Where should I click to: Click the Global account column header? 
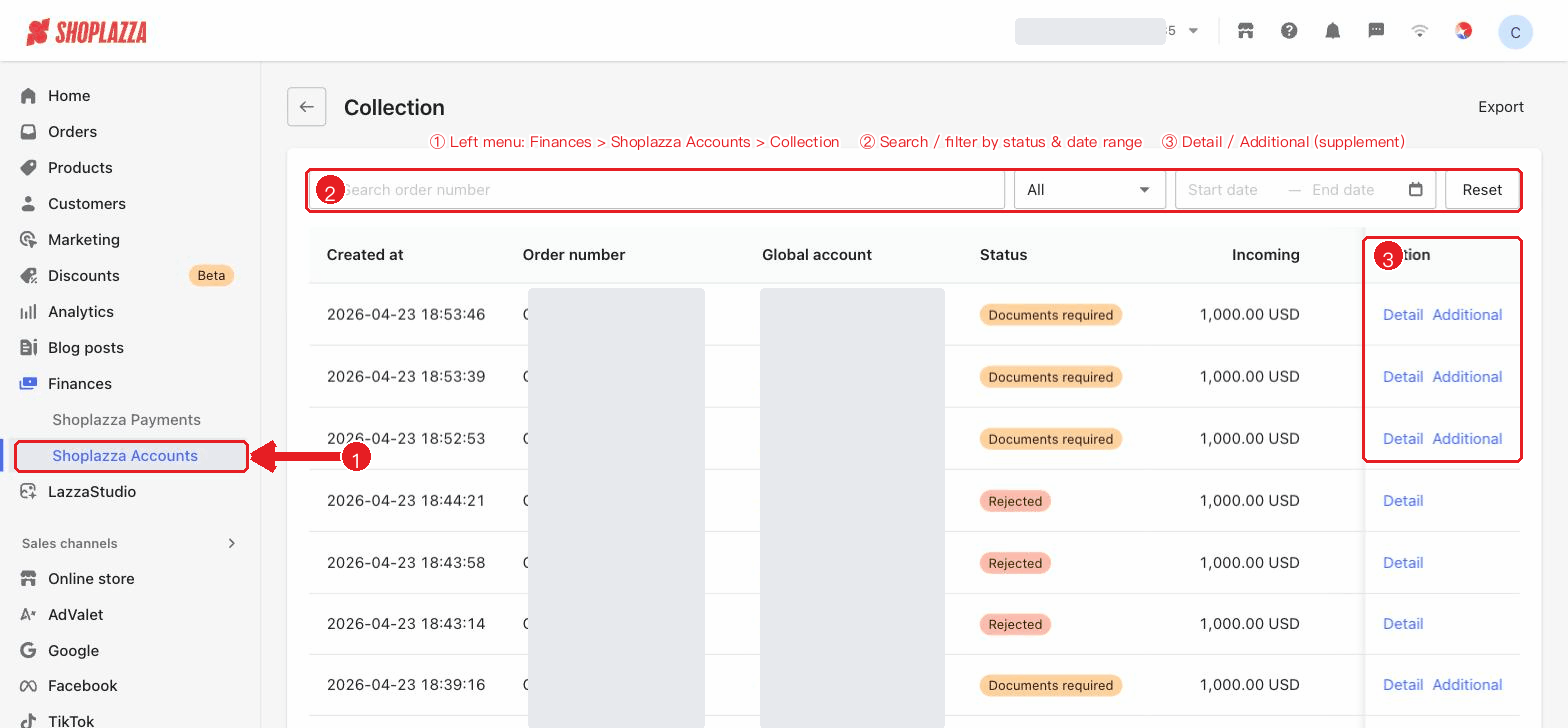817,255
